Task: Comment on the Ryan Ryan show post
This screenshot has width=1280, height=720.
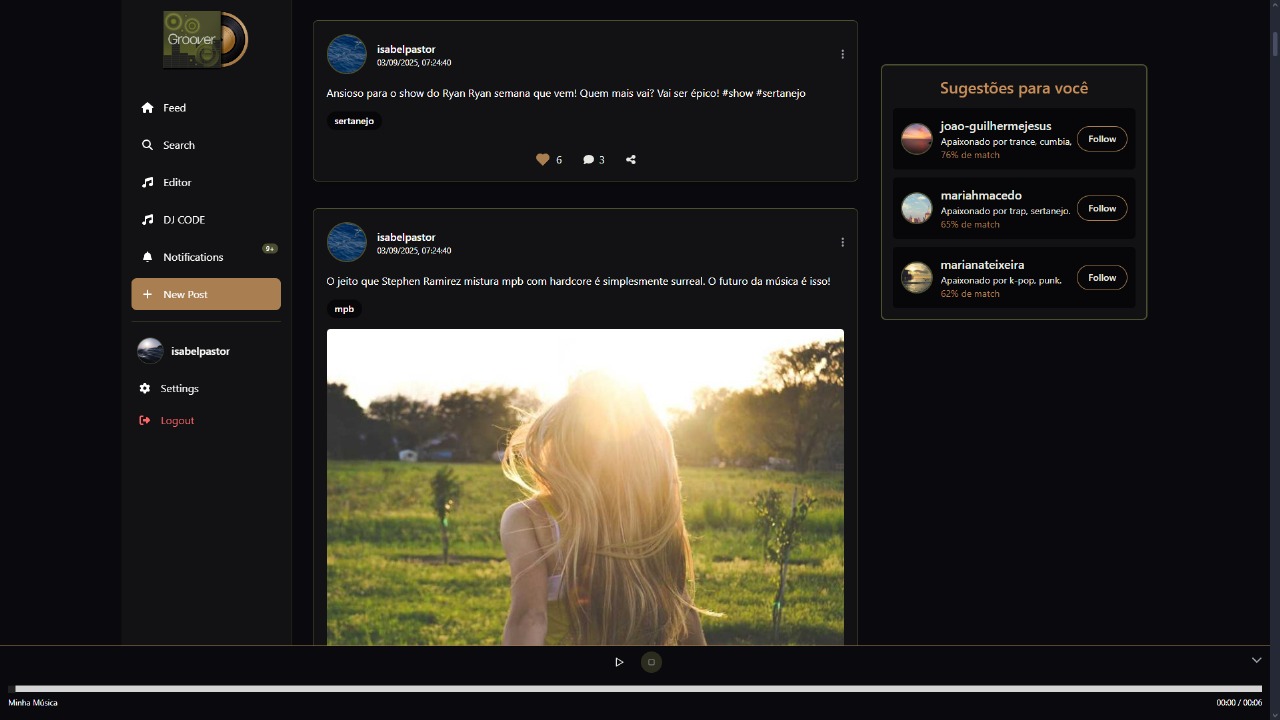Action: 589,159
